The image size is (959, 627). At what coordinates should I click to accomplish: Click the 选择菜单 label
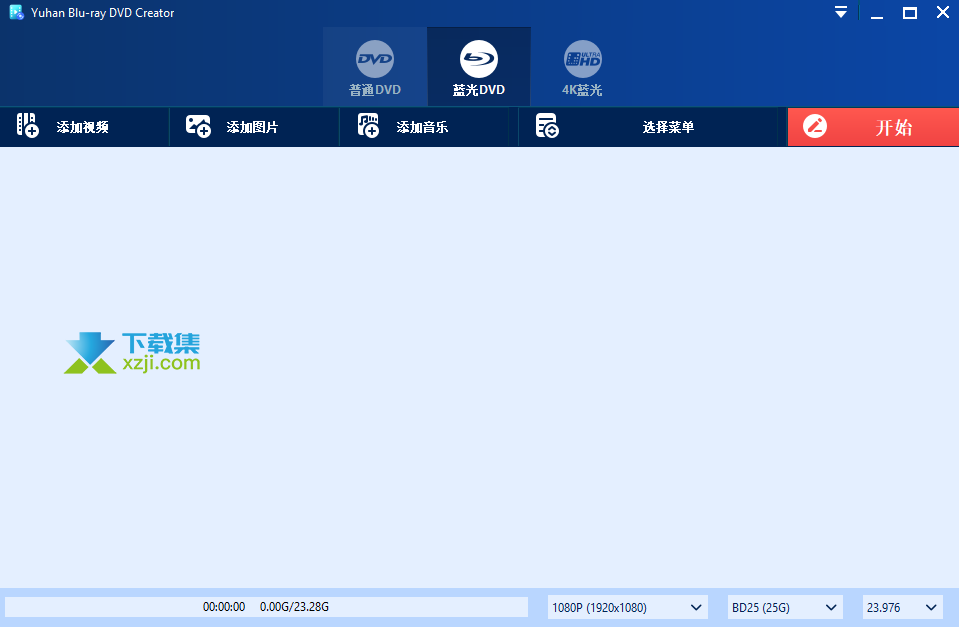pyautogui.click(x=668, y=127)
